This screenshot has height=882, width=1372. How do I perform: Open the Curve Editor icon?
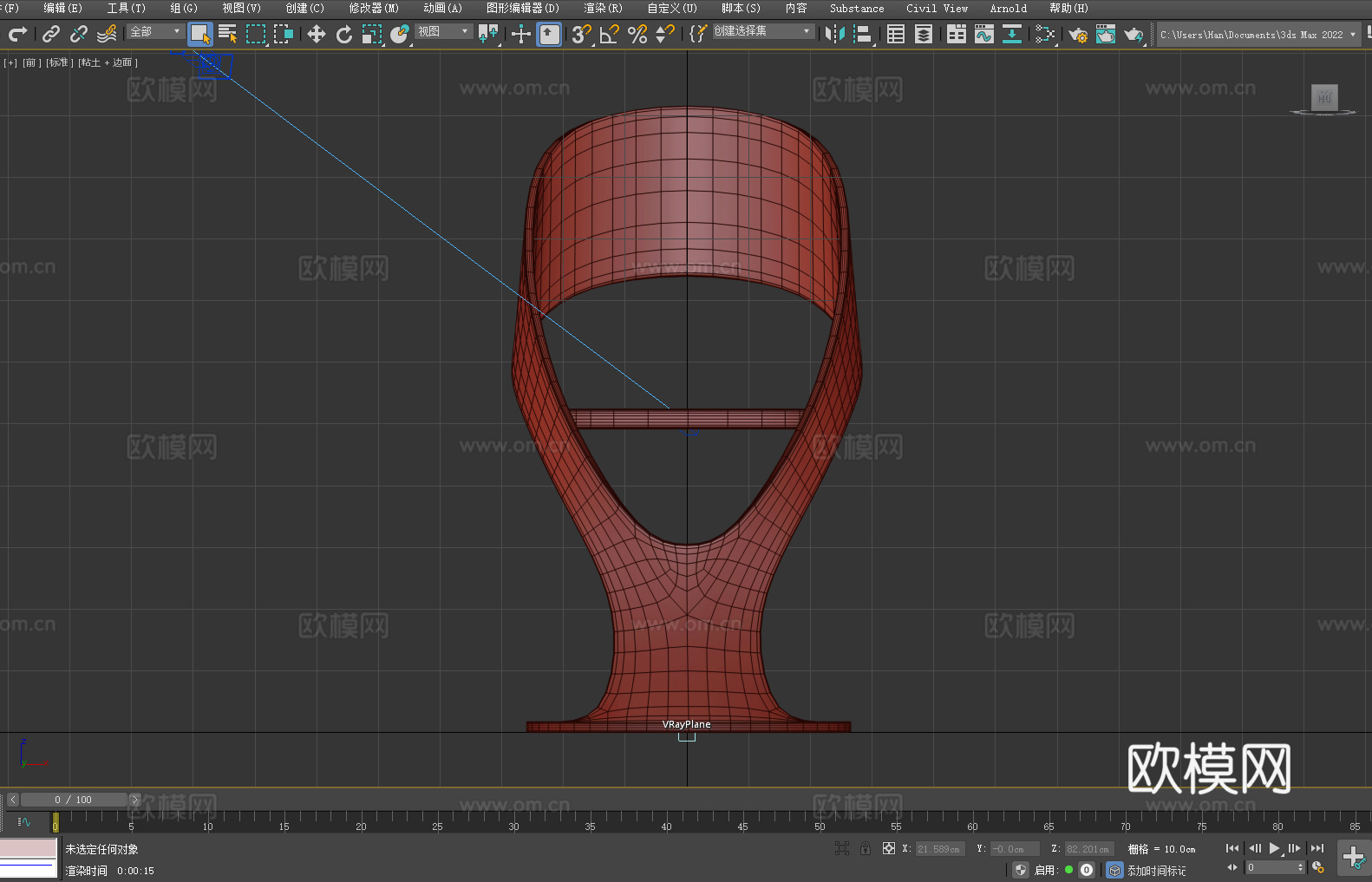pos(984,34)
